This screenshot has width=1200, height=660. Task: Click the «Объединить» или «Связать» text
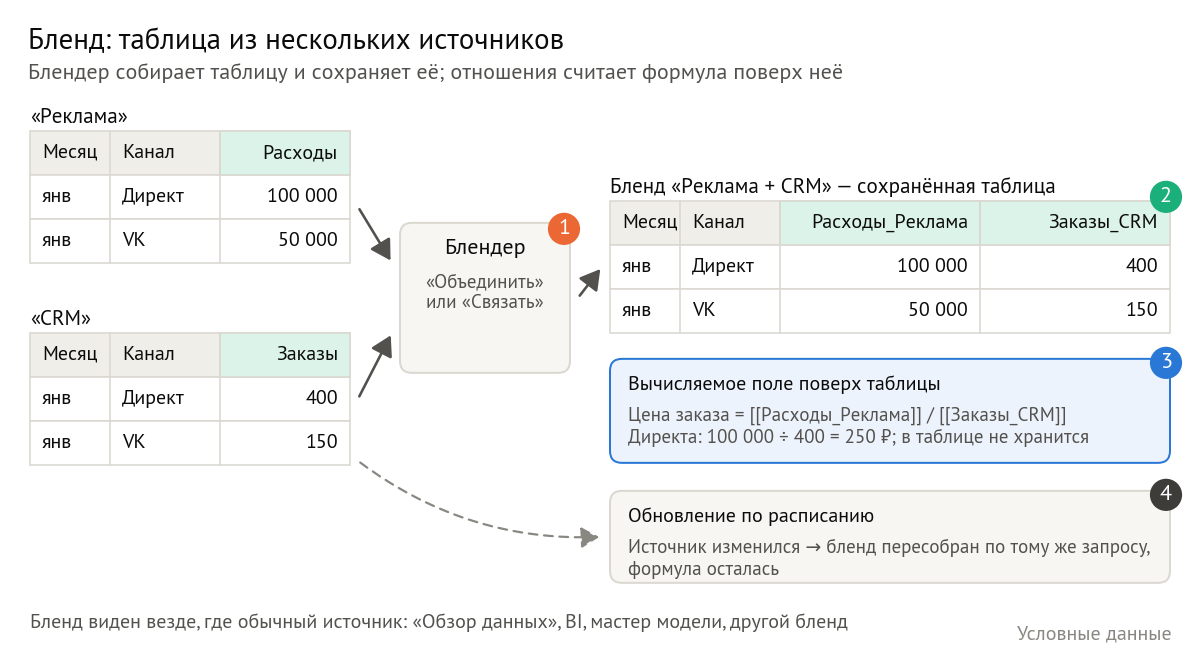point(484,290)
